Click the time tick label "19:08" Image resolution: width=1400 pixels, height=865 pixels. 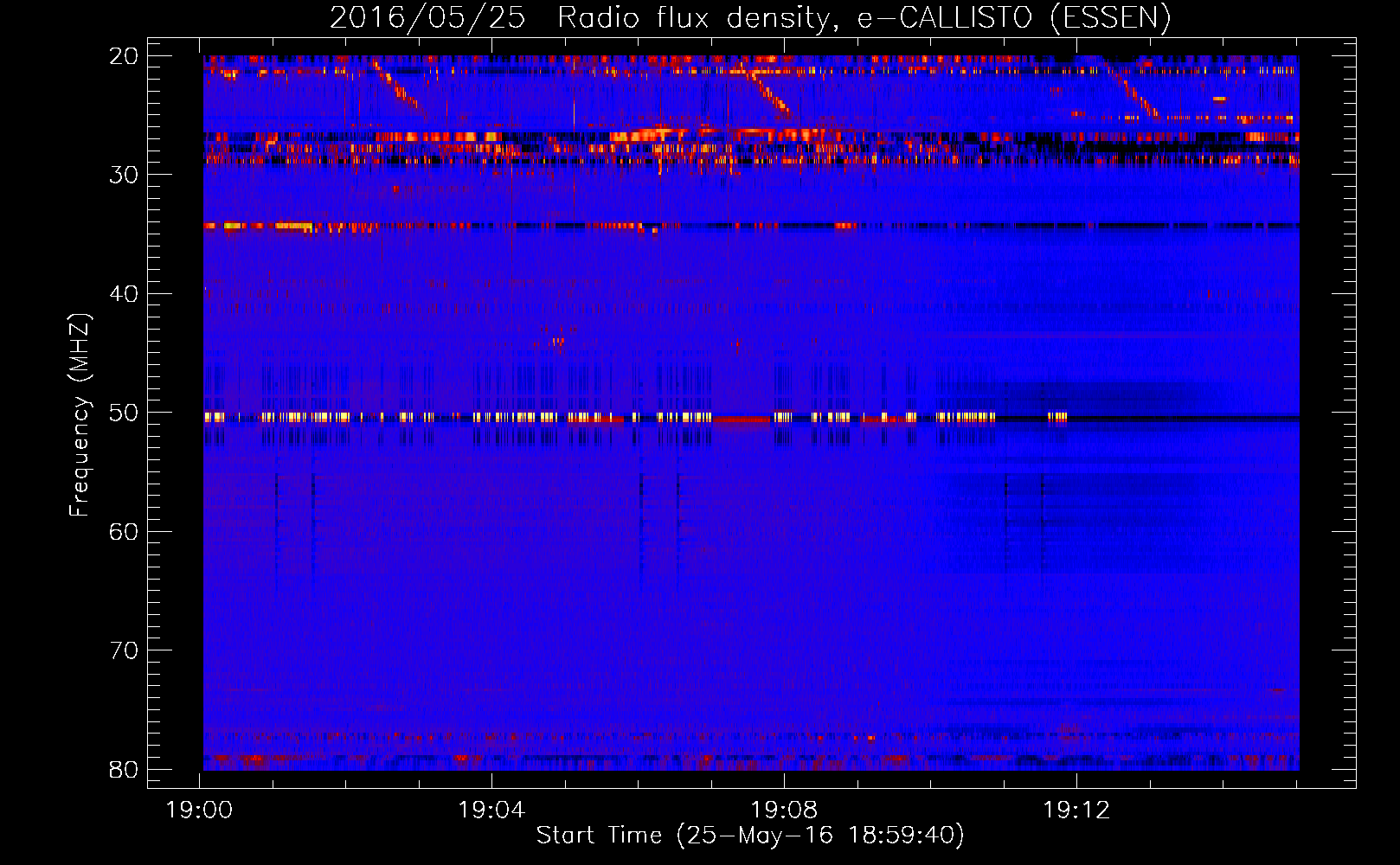(785, 810)
